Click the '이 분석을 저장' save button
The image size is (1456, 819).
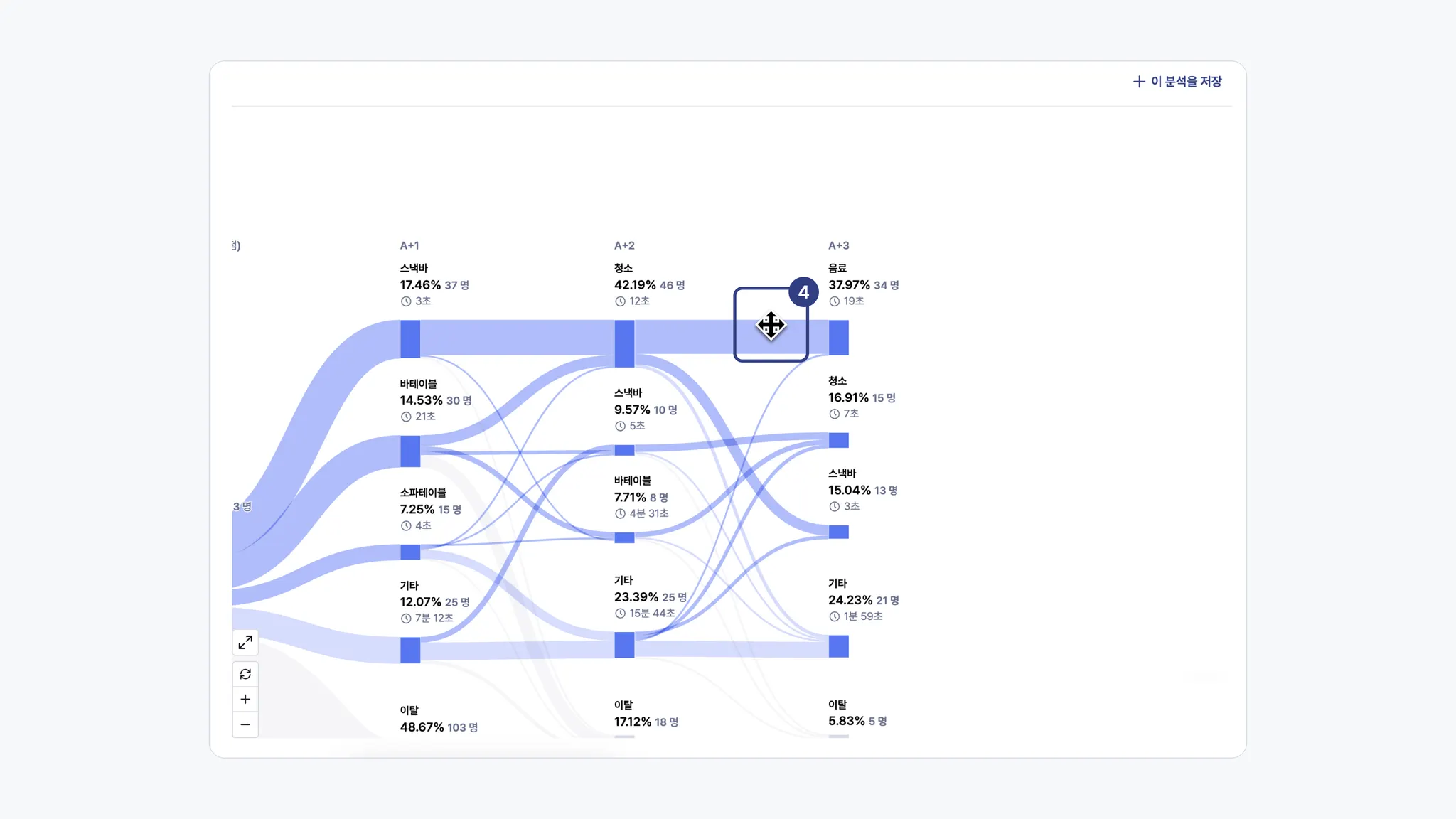1177,82
